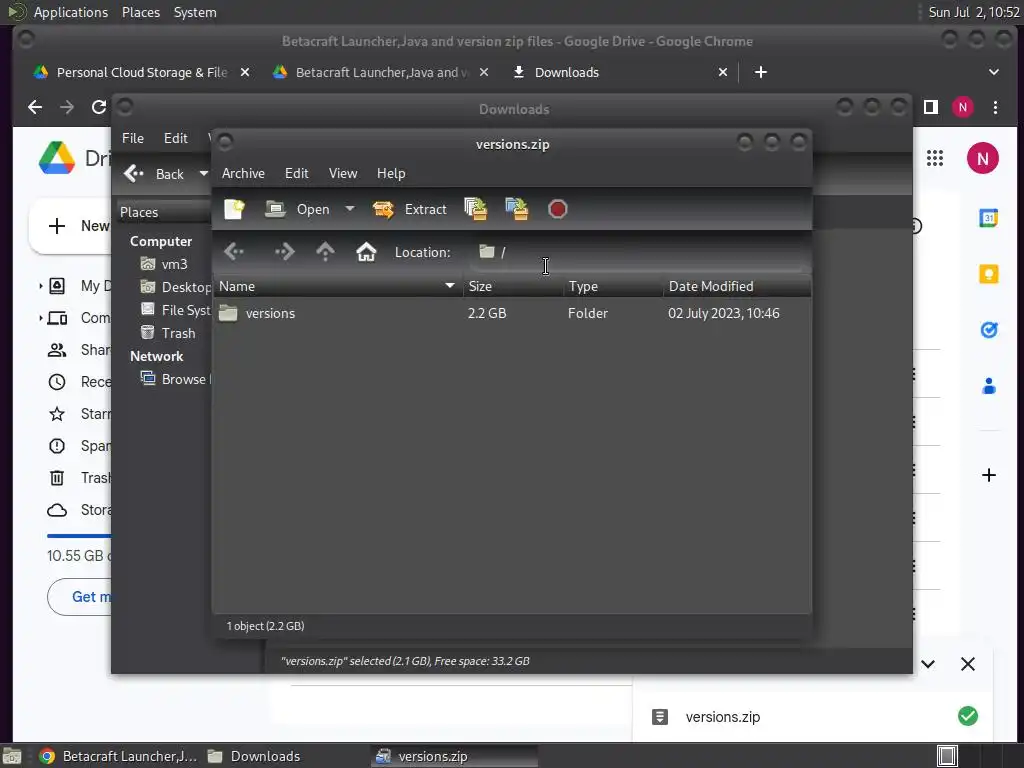Open the Archive menu
This screenshot has width=1024, height=768.
[x=243, y=173]
